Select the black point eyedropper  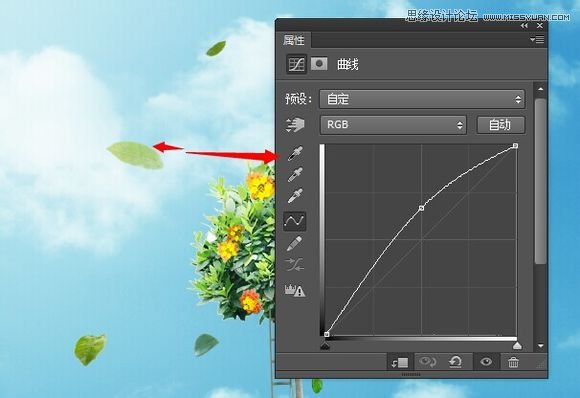pyautogui.click(x=295, y=154)
